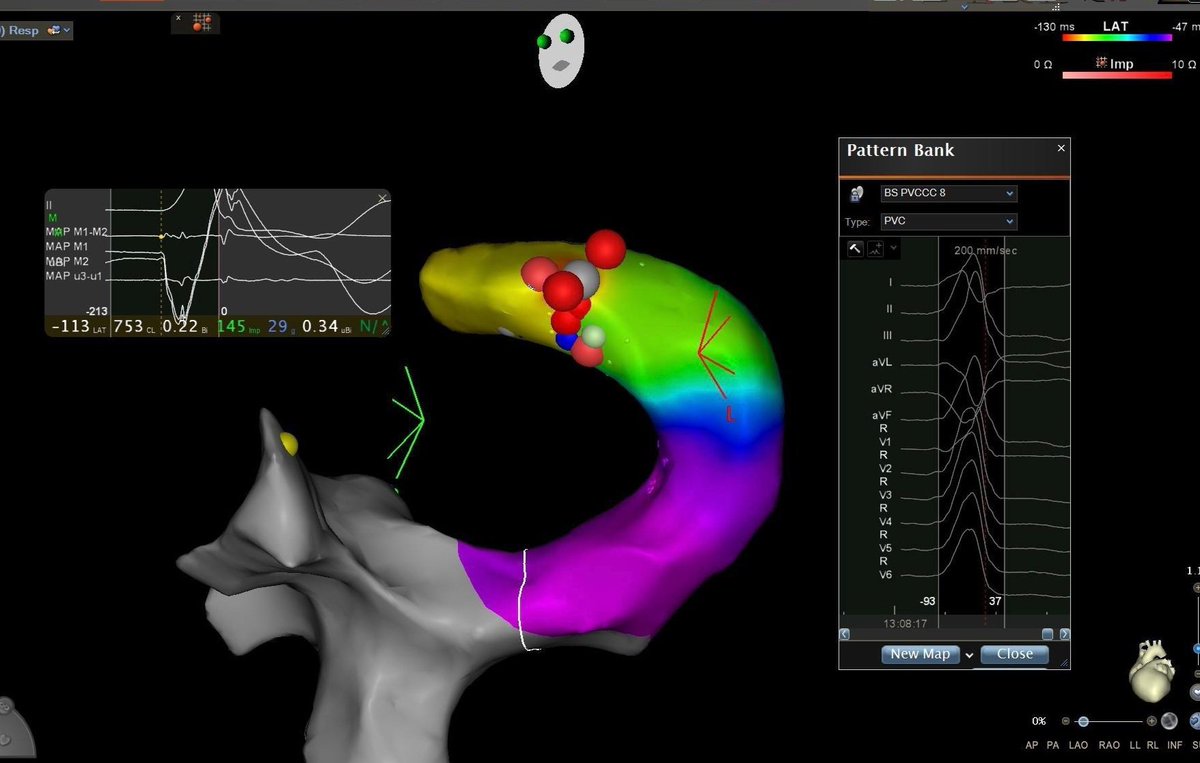This screenshot has width=1200, height=763.
Task: Click the aVF lead label in Pattern Bank
Action: [x=881, y=414]
